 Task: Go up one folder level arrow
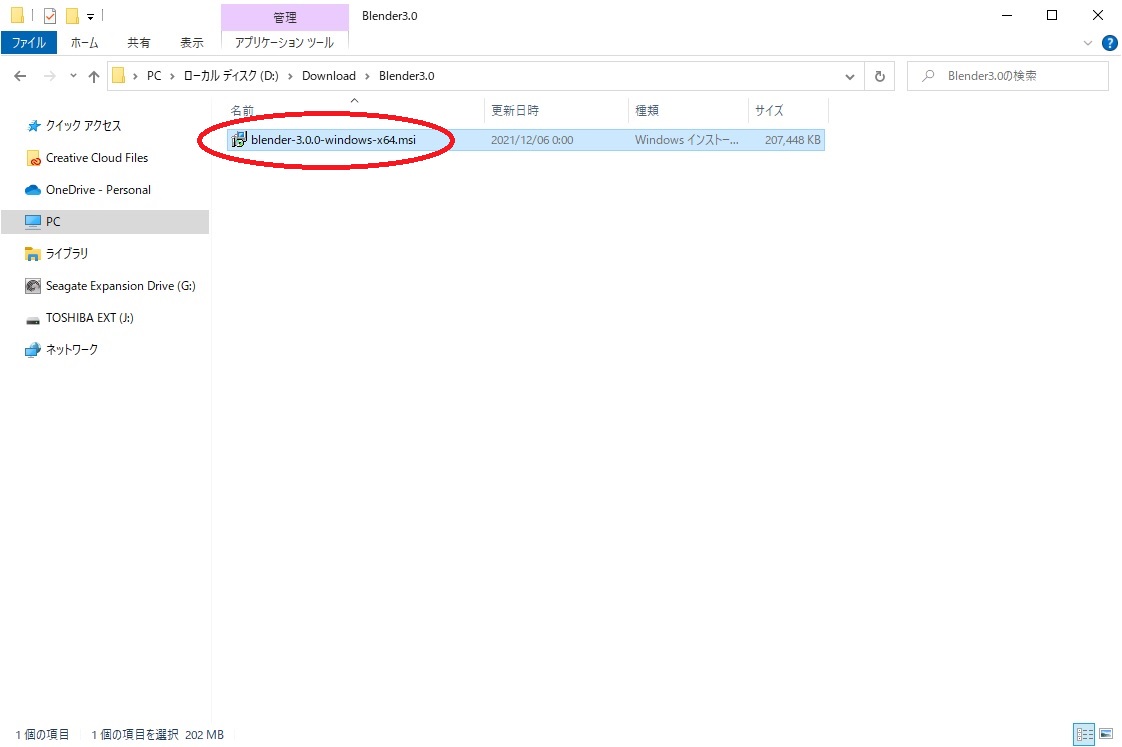pos(94,77)
